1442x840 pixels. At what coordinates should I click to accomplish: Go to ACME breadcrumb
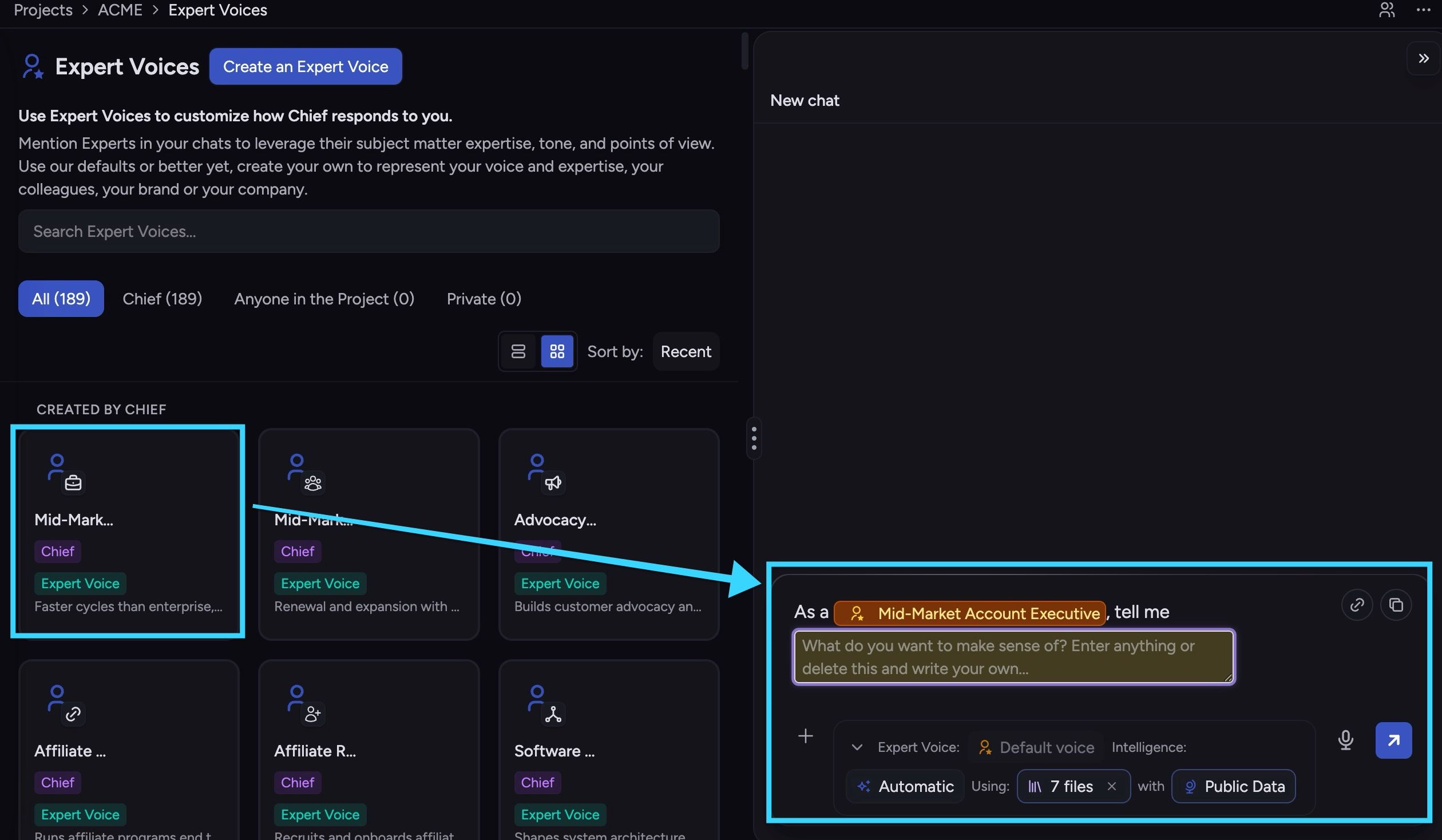(120, 10)
